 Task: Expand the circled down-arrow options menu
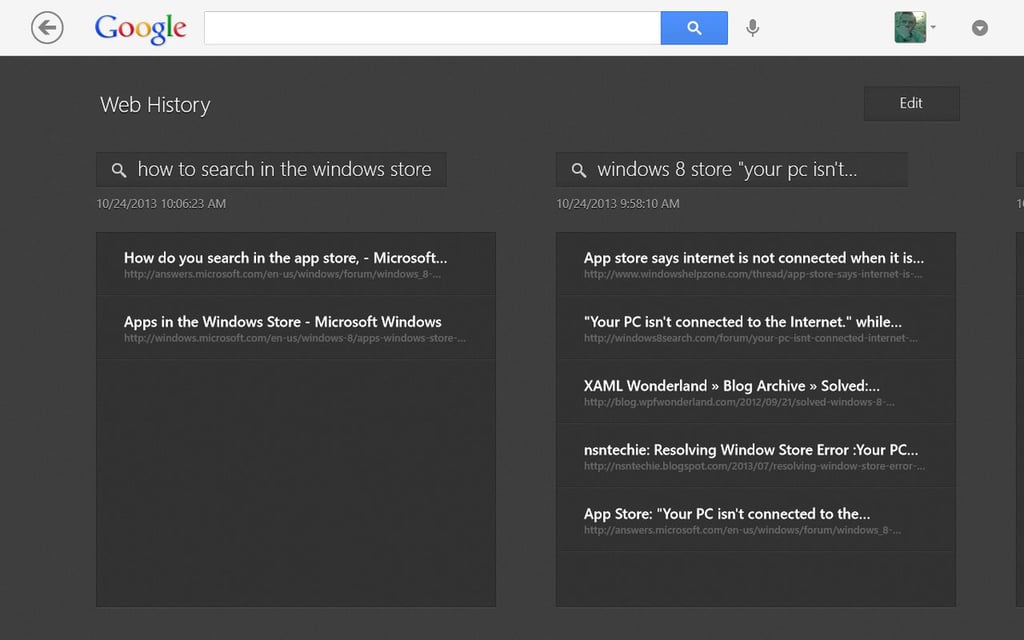(x=980, y=28)
